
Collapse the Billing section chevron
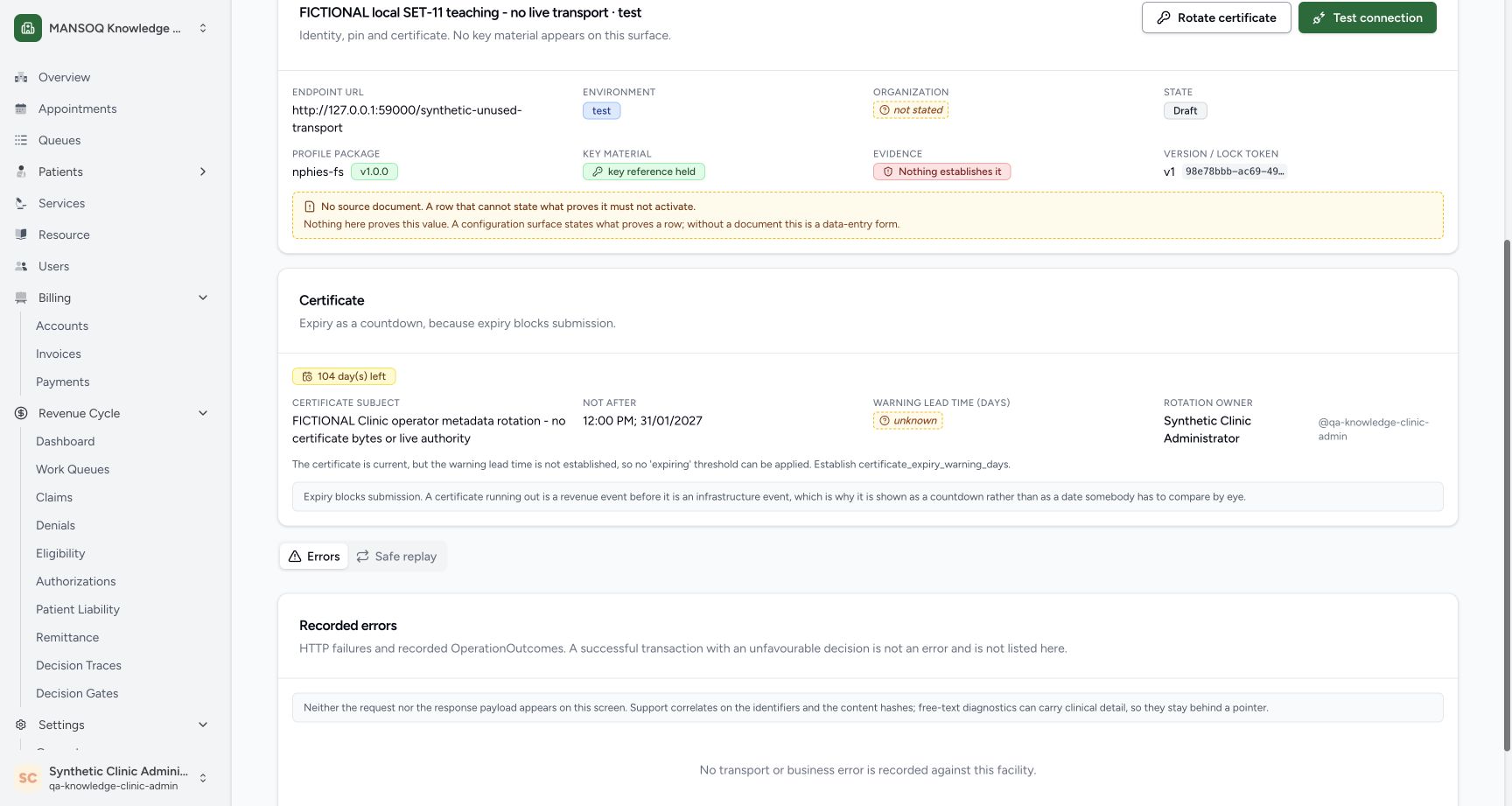tap(203, 298)
